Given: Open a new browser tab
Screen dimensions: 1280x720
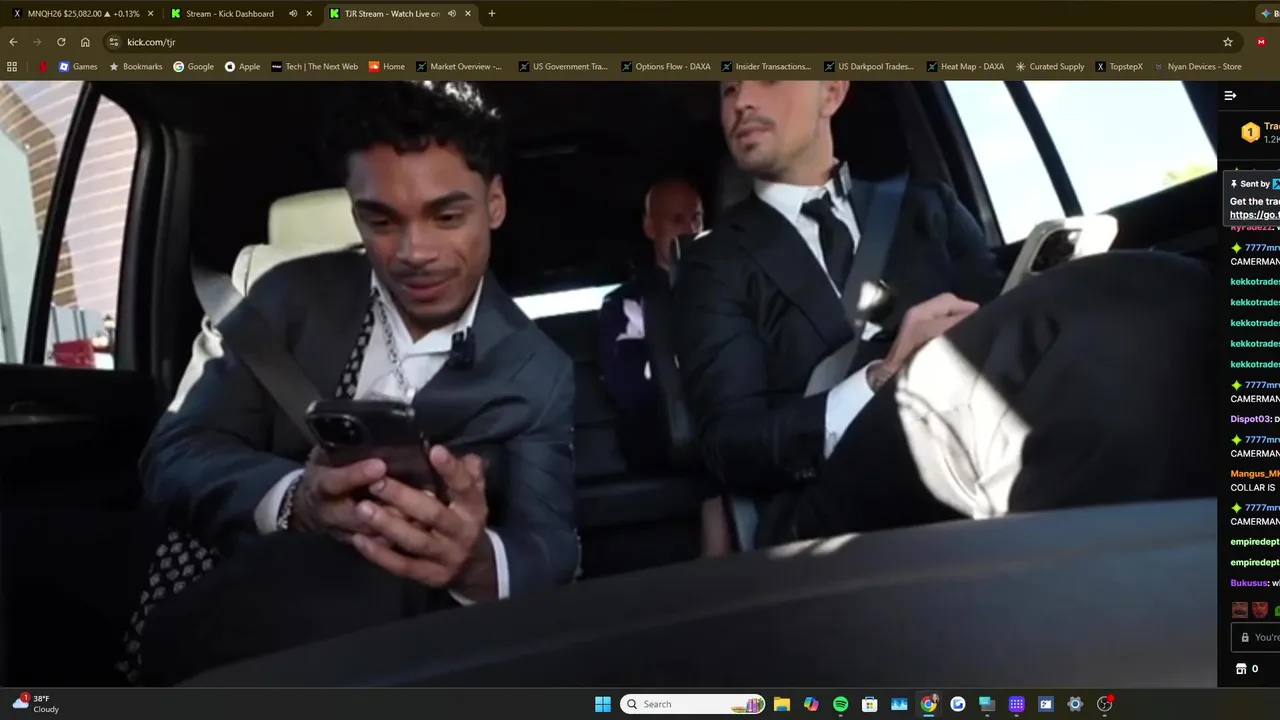Looking at the screenshot, I should 491,14.
